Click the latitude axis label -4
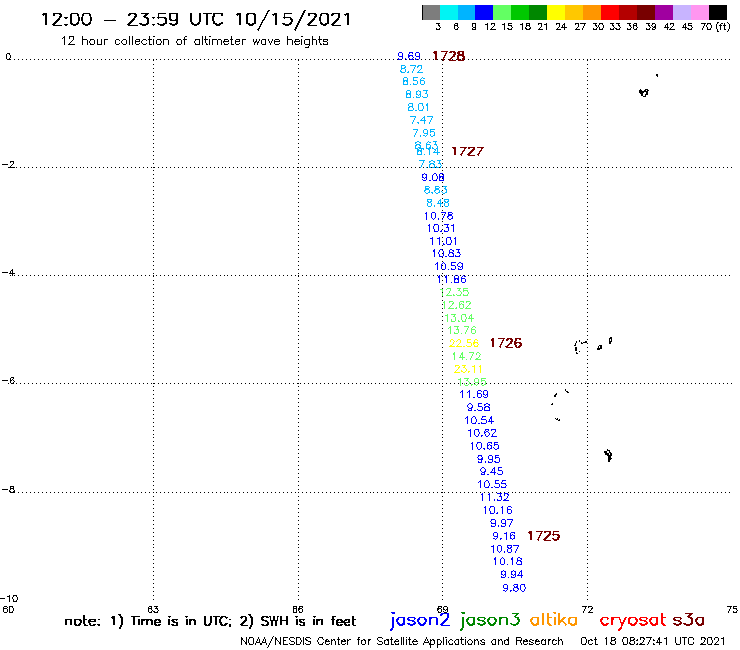Image resolution: width=740 pixels, height=650 pixels. point(9,272)
